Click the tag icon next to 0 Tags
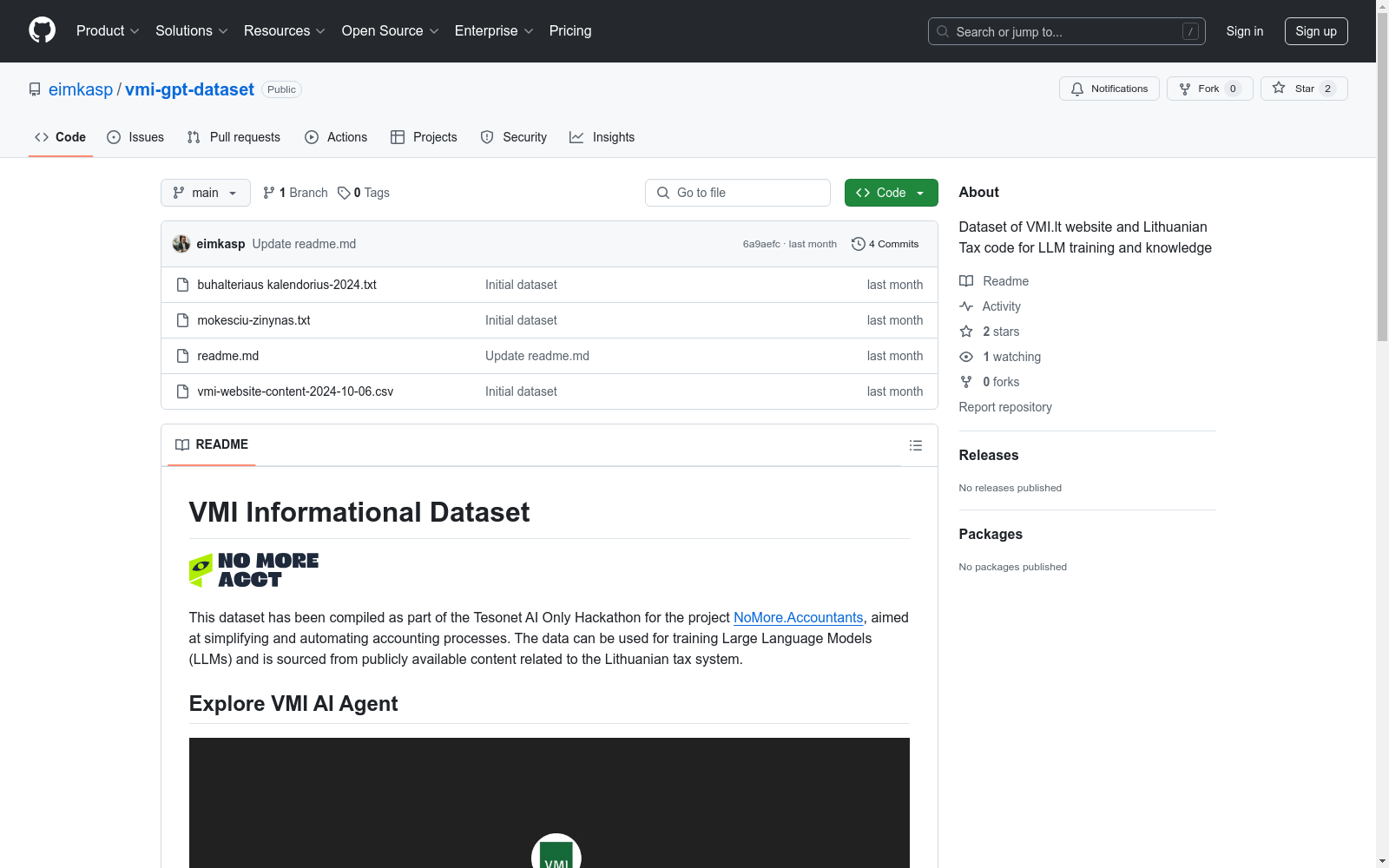 [x=344, y=193]
